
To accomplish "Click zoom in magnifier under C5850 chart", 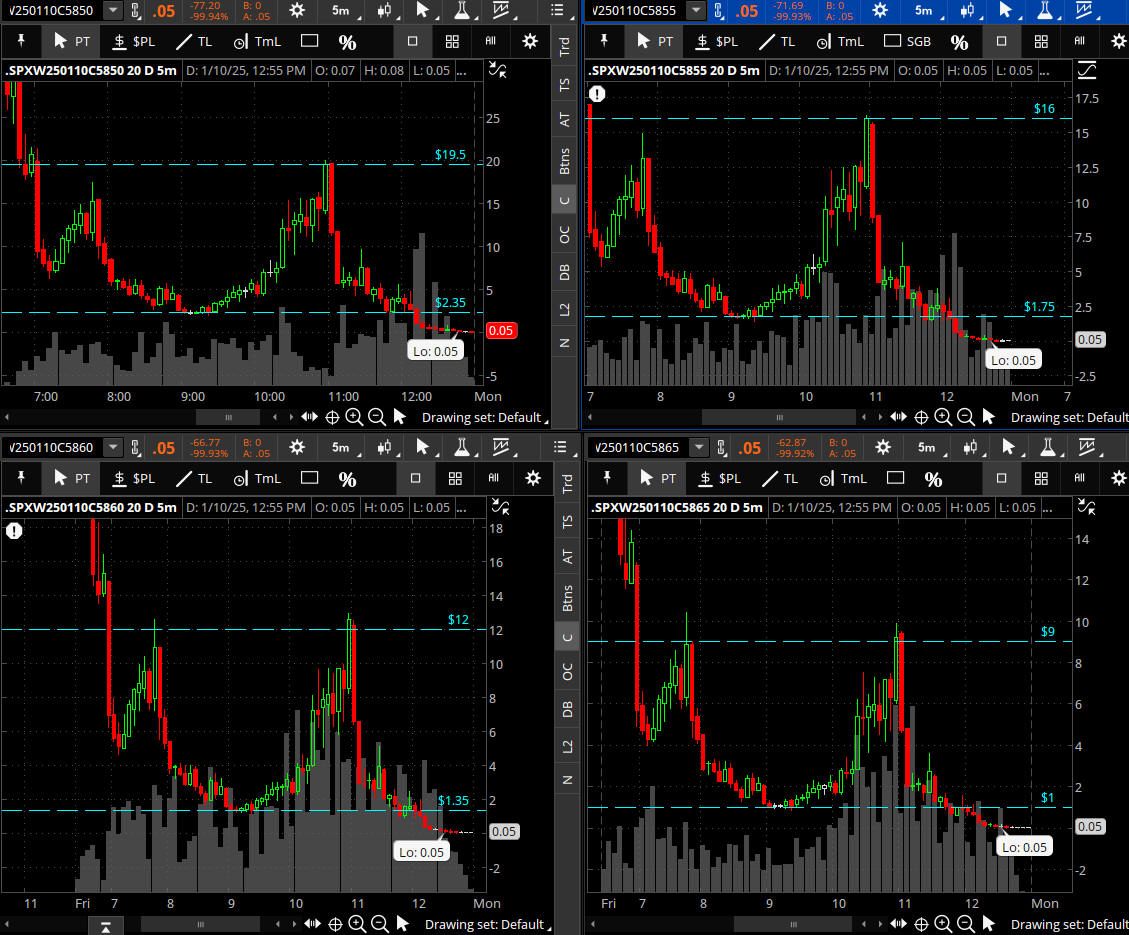I will pos(353,417).
